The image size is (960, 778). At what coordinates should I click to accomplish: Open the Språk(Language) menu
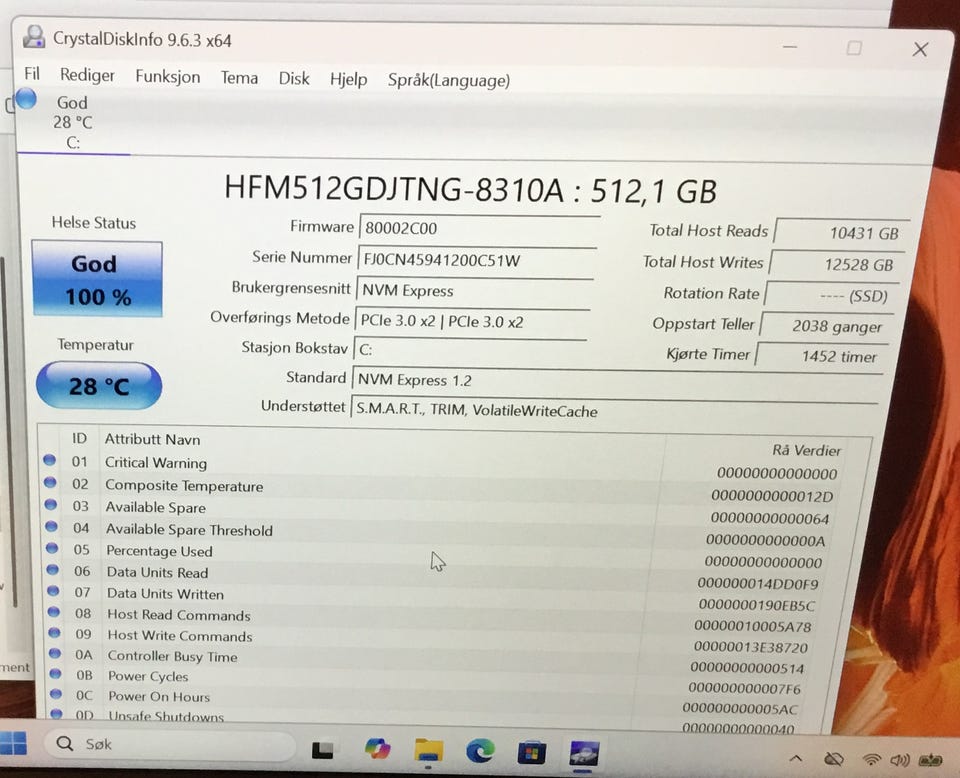click(449, 81)
